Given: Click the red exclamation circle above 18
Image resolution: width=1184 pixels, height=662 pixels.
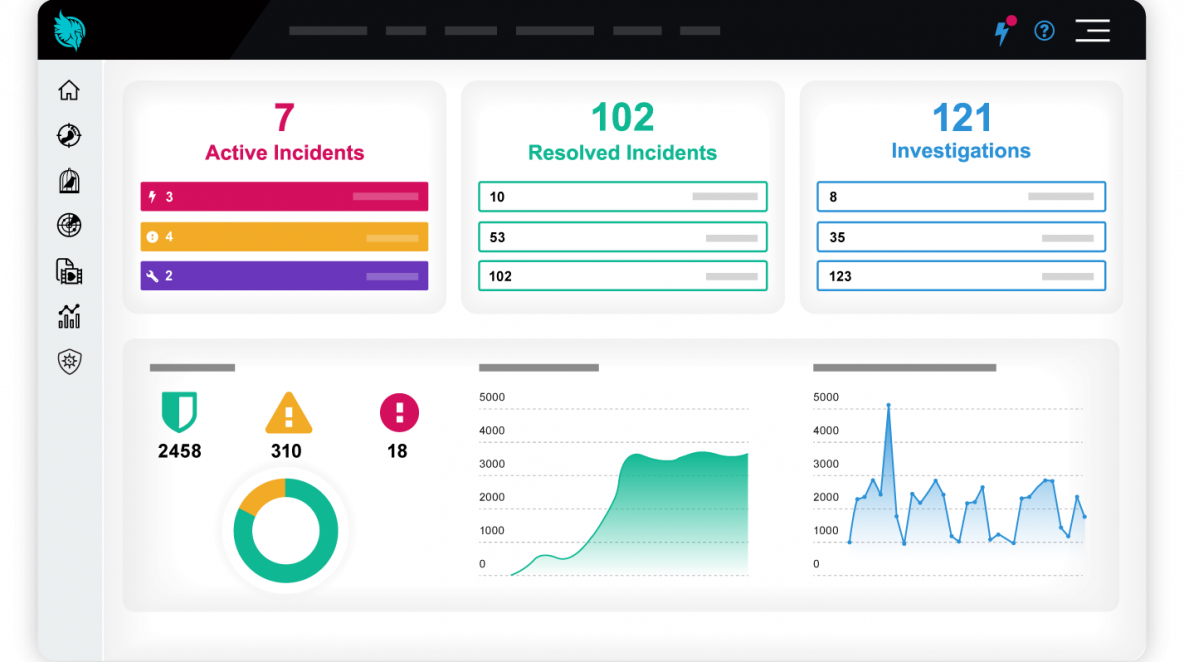Looking at the screenshot, I should [399, 412].
